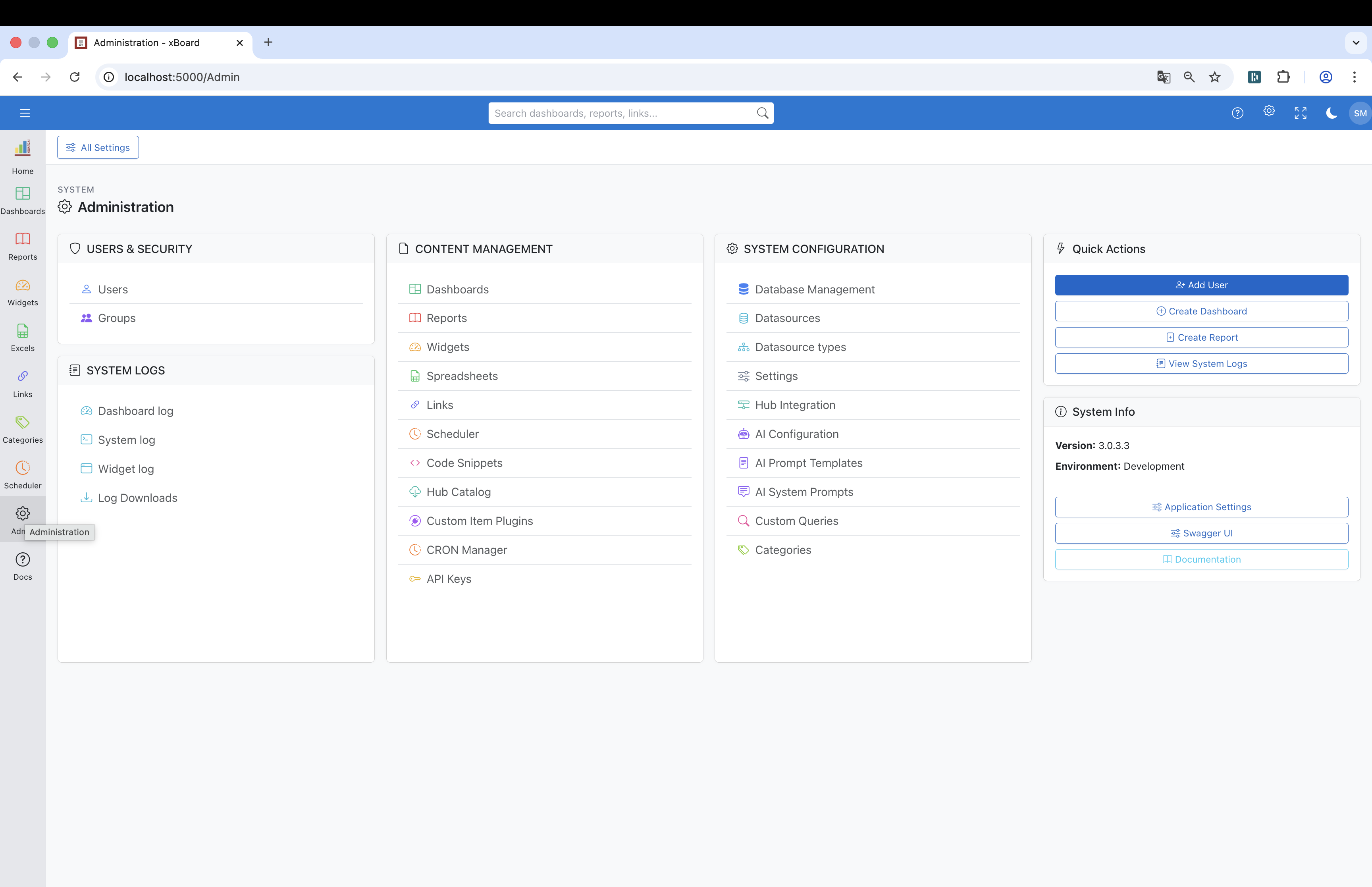Open the Documentation button
The width and height of the screenshot is (1372, 887).
(x=1202, y=559)
